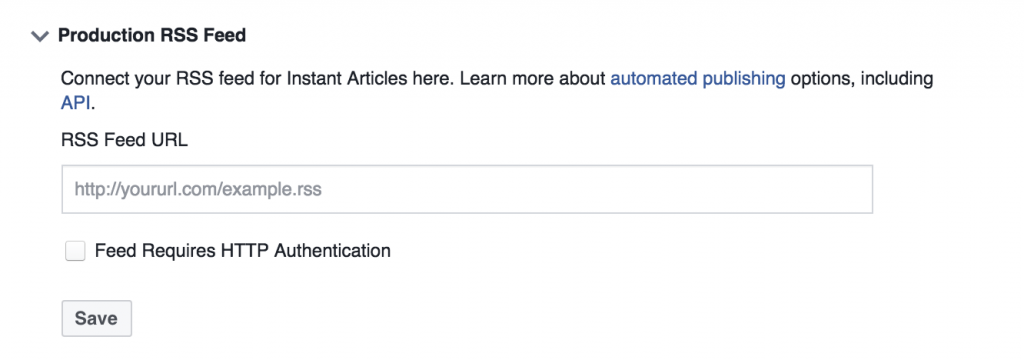Click the http://yoururl.com/example.rss placeholder text
The image size is (1024, 360).
click(198, 190)
